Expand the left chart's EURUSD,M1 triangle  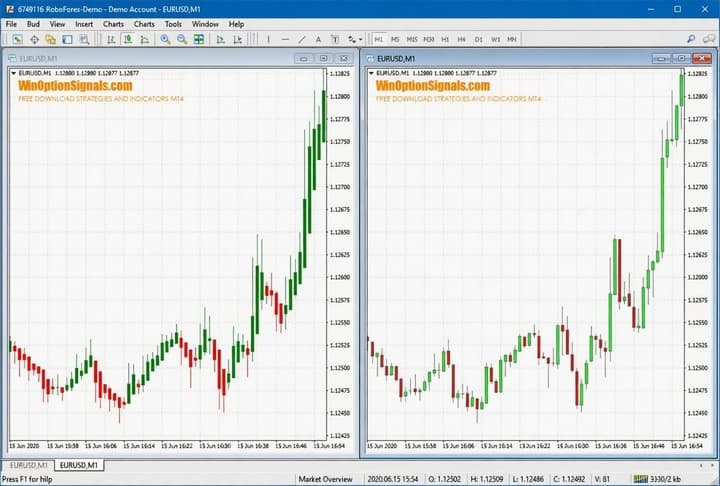[x=13, y=73]
